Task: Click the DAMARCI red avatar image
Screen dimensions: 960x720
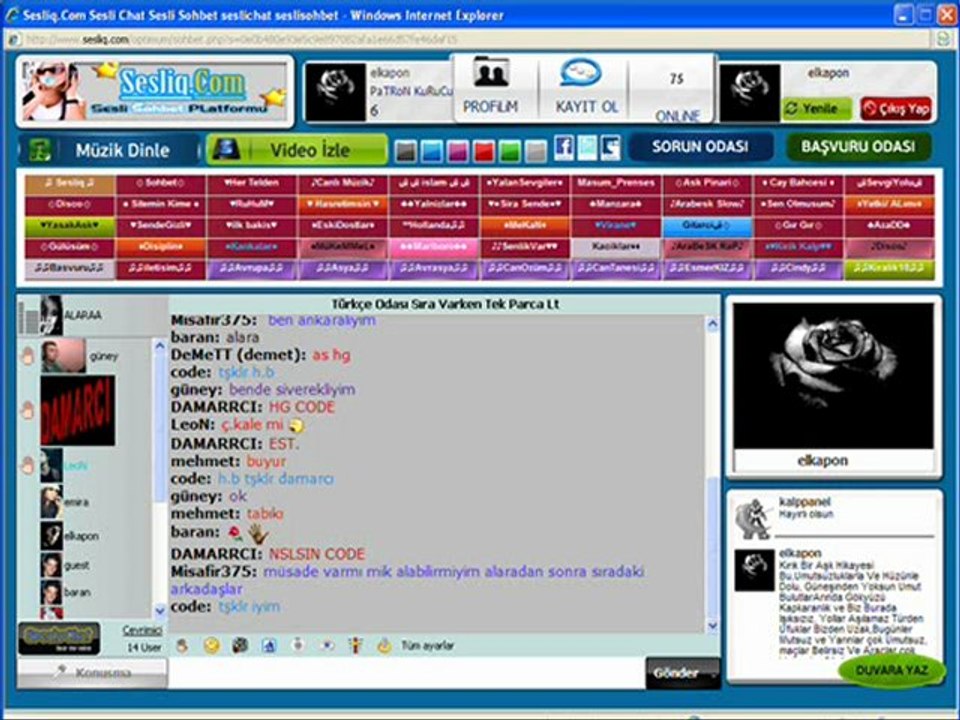Action: pyautogui.click(x=77, y=411)
